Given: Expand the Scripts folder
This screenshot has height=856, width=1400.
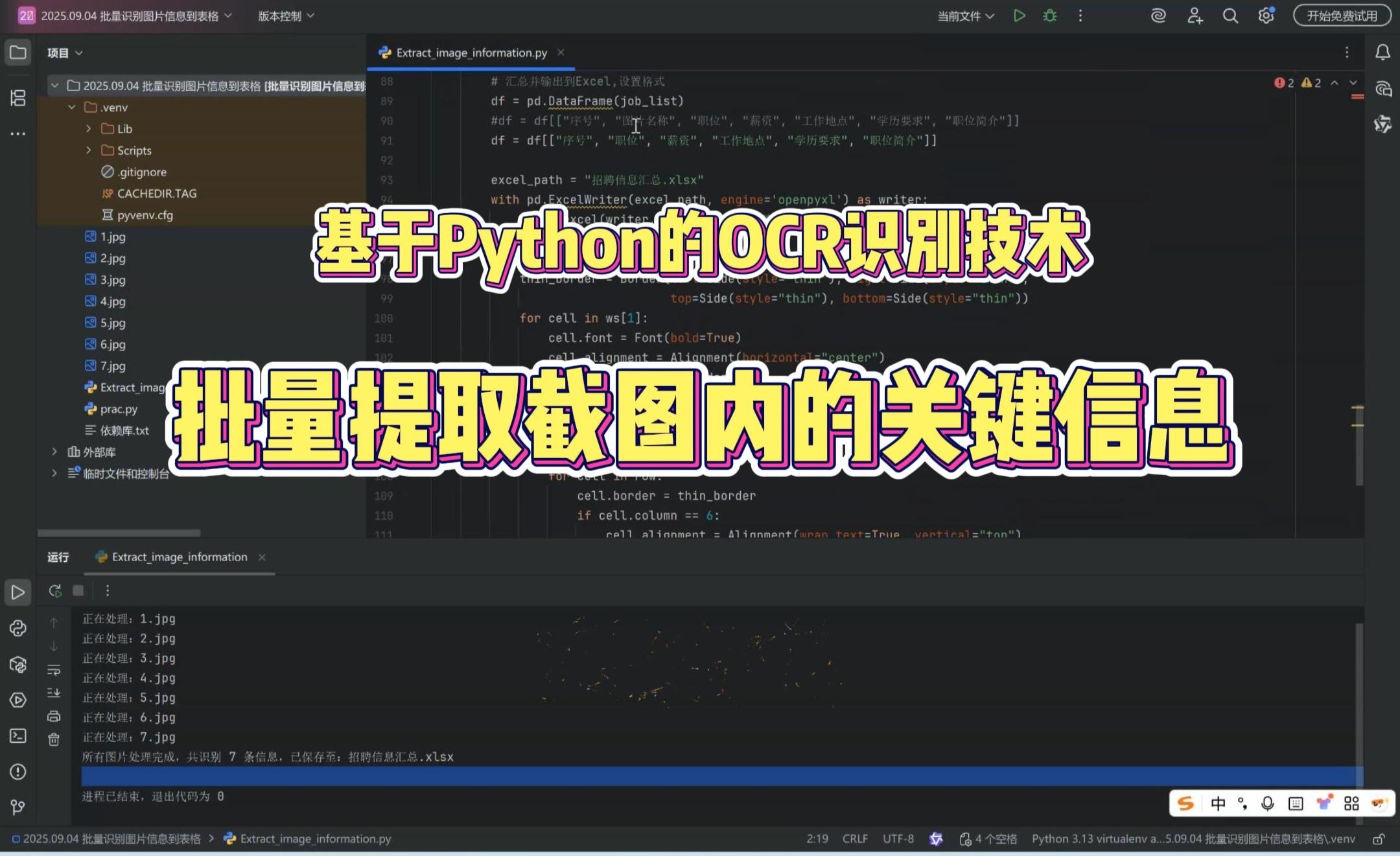Looking at the screenshot, I should click(x=89, y=150).
